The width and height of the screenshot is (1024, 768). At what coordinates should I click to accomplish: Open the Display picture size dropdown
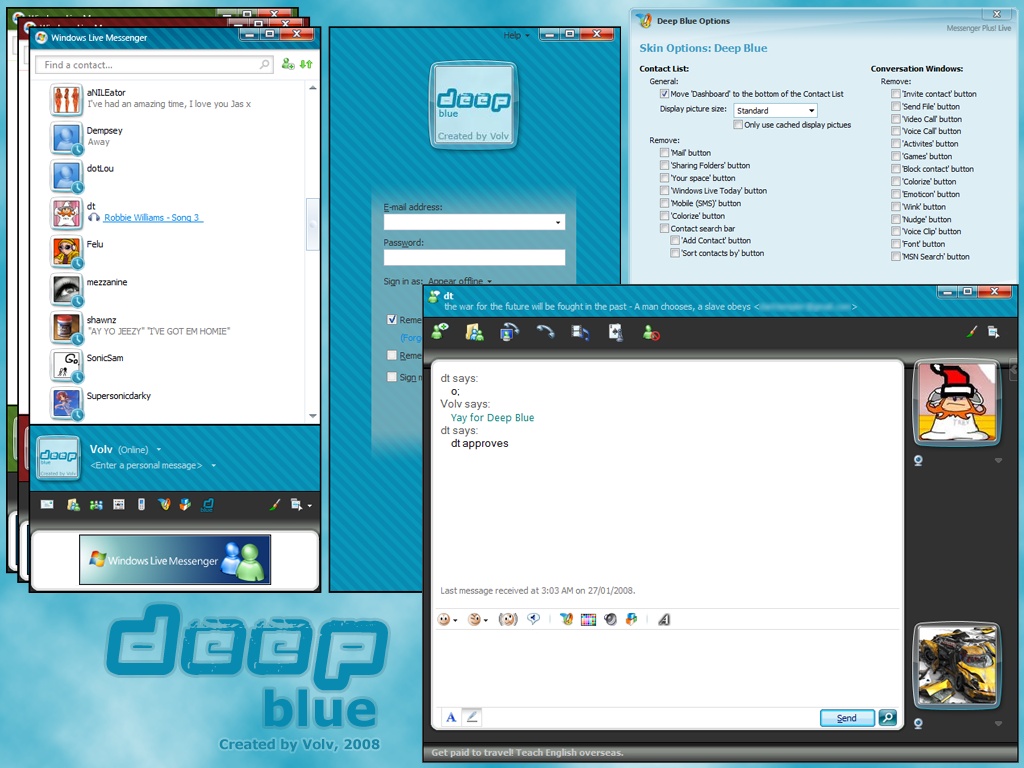click(775, 110)
